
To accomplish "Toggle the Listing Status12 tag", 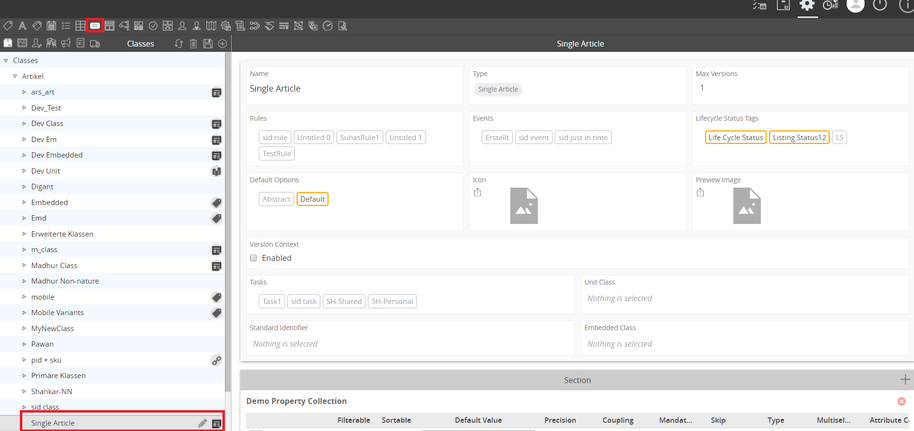I will pos(799,138).
